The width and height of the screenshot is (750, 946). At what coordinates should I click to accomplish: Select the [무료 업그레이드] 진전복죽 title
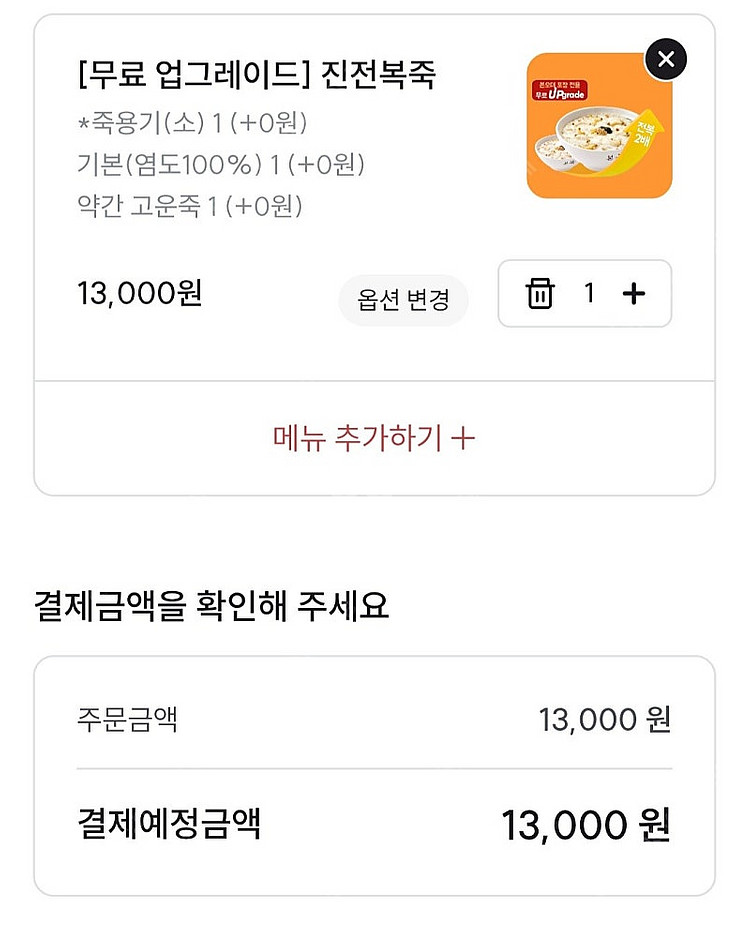point(257,75)
